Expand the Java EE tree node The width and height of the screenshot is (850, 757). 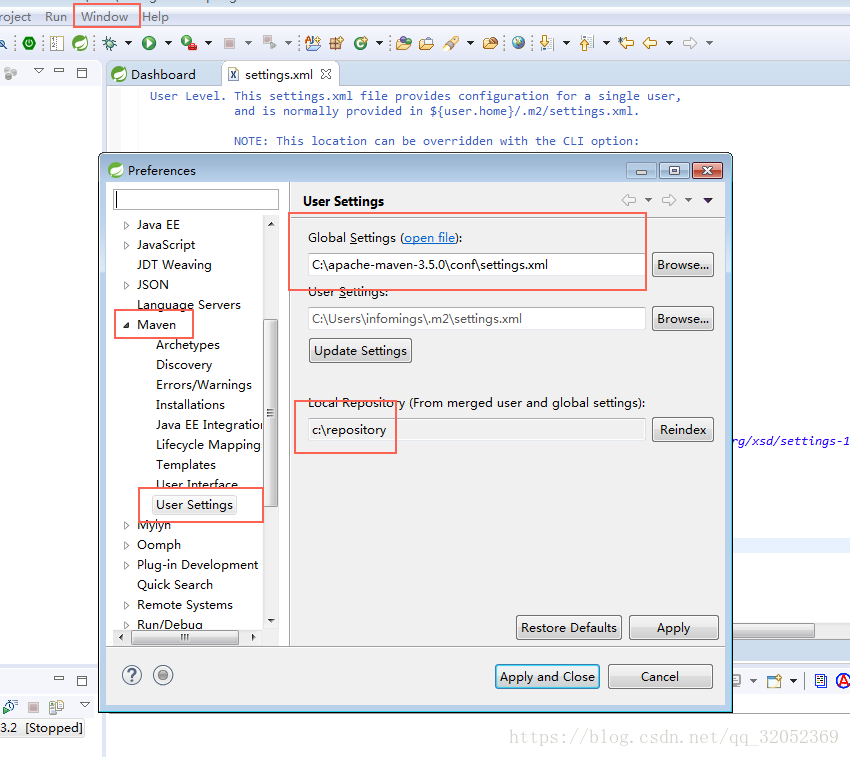pyautogui.click(x=126, y=225)
